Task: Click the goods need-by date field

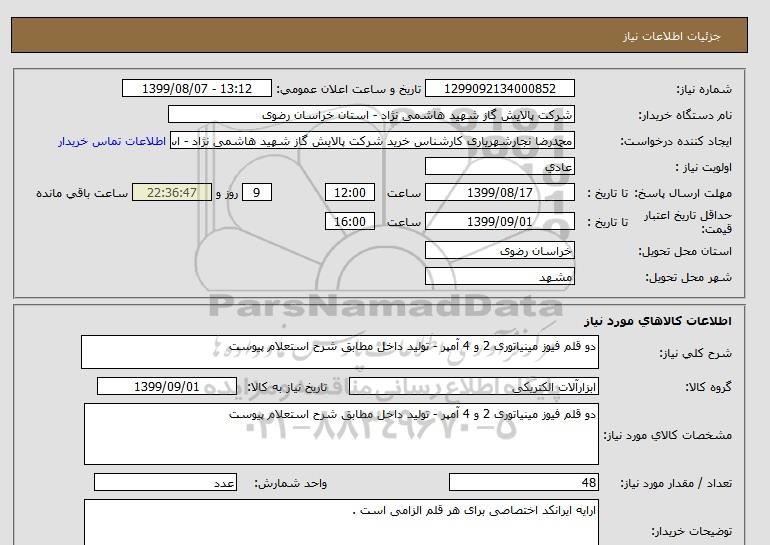Action: click(x=167, y=386)
